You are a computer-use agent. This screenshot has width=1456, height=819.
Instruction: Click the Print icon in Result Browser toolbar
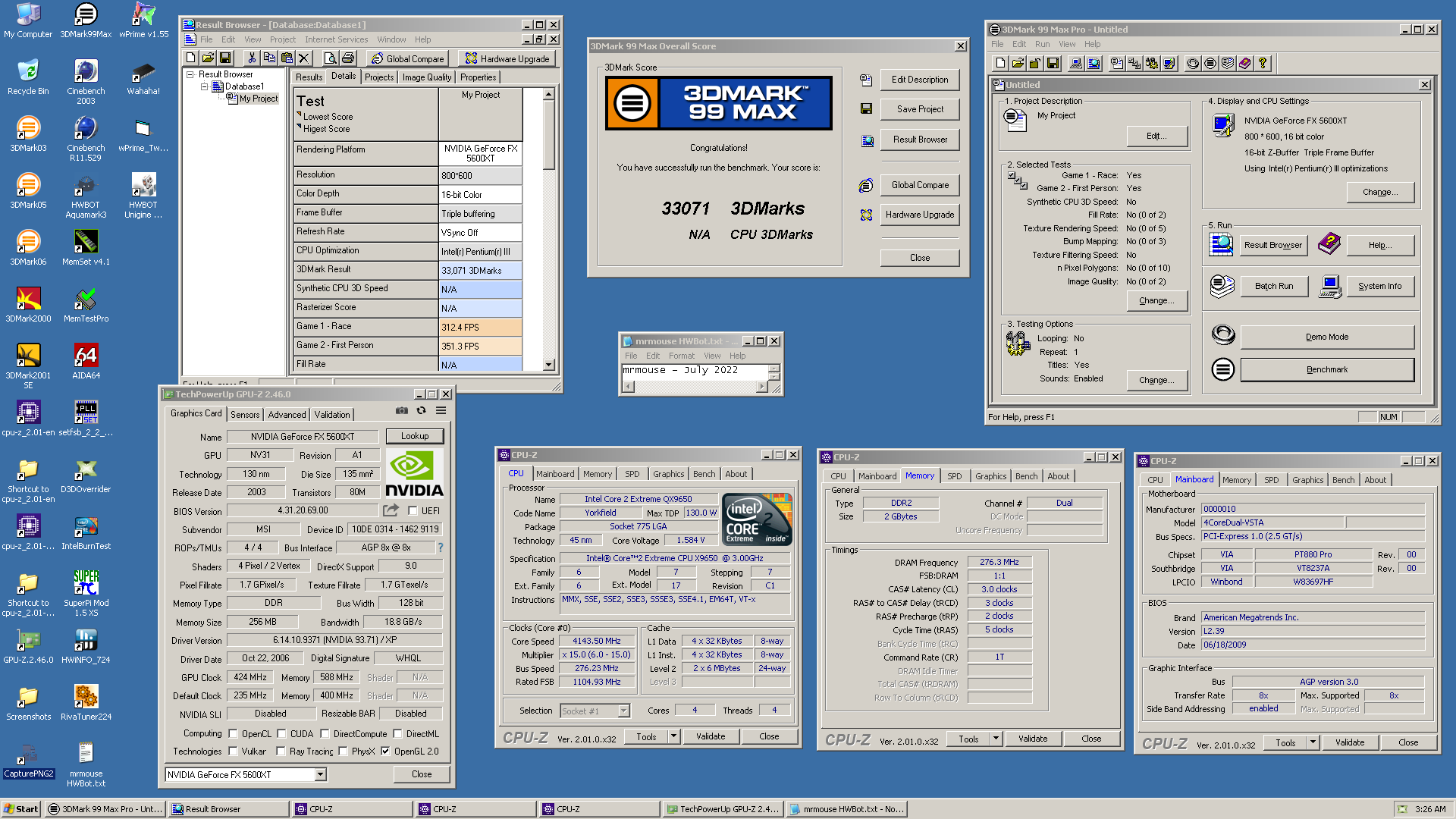pyautogui.click(x=347, y=58)
